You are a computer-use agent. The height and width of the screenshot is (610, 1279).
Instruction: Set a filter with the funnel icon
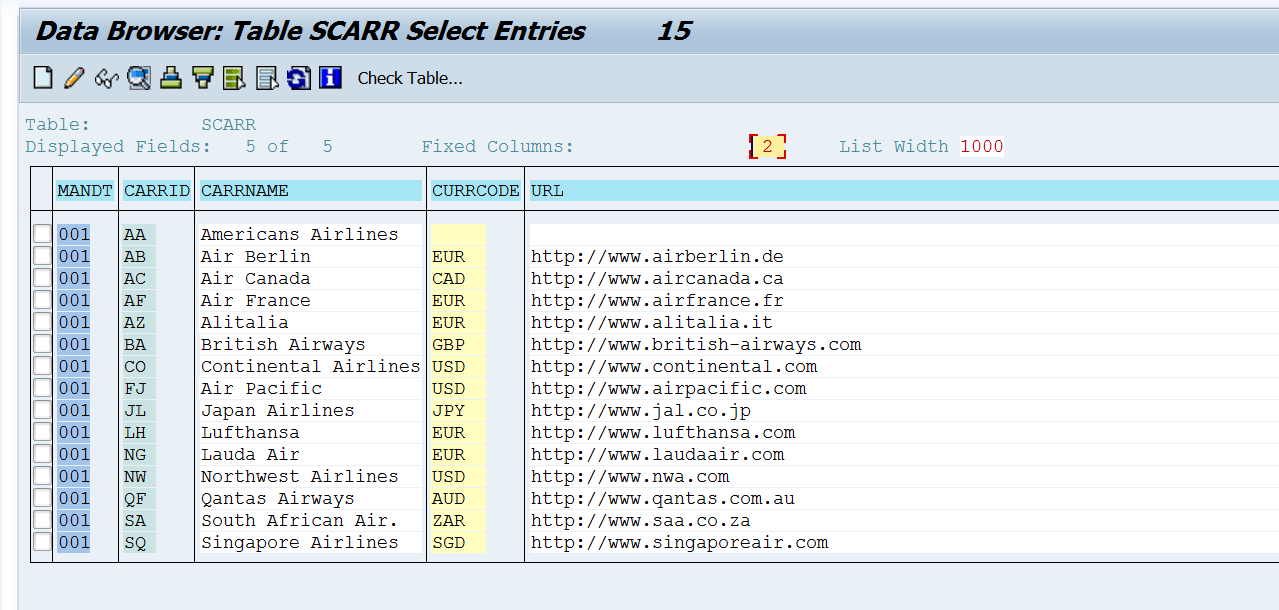[201, 78]
